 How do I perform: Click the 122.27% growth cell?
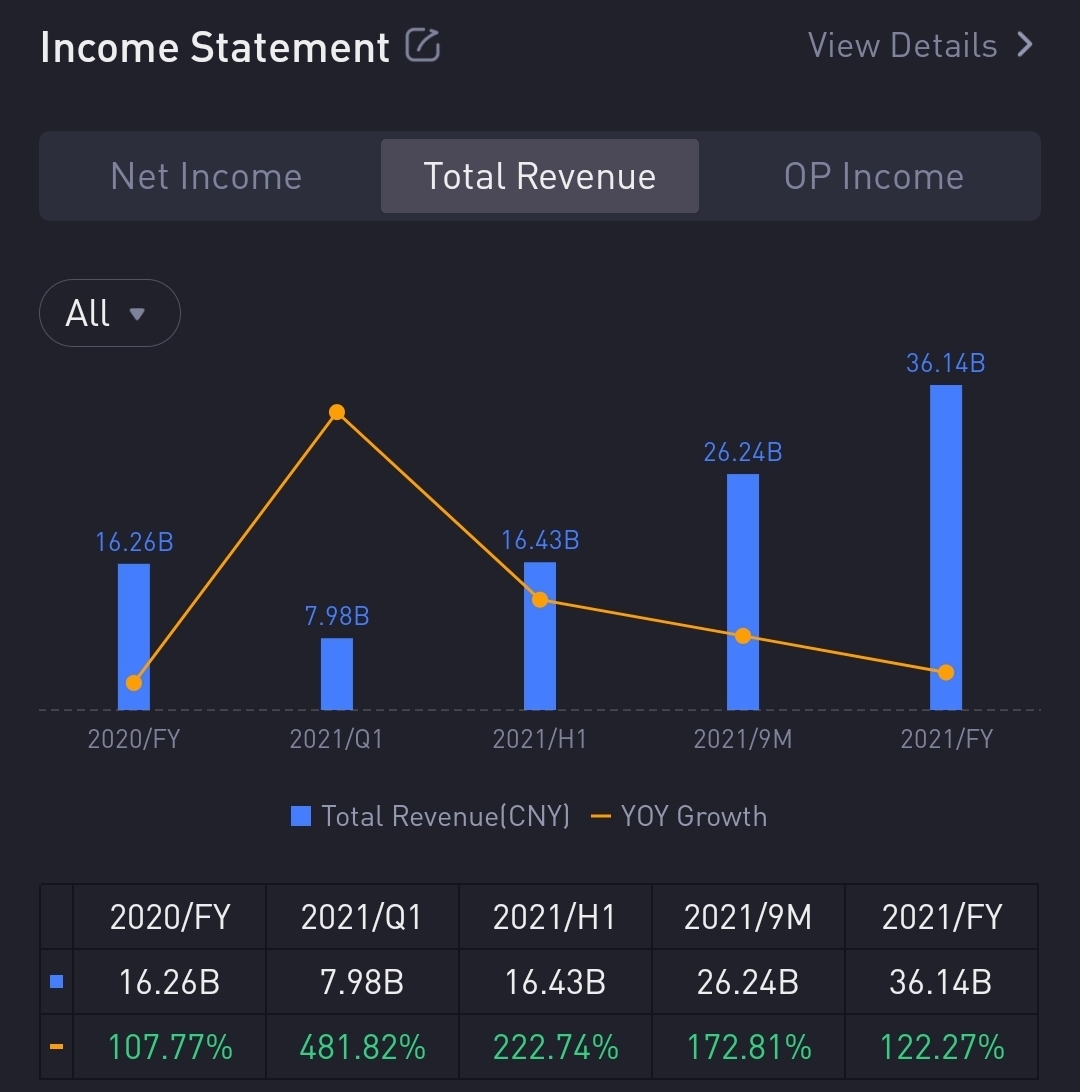tap(941, 1047)
